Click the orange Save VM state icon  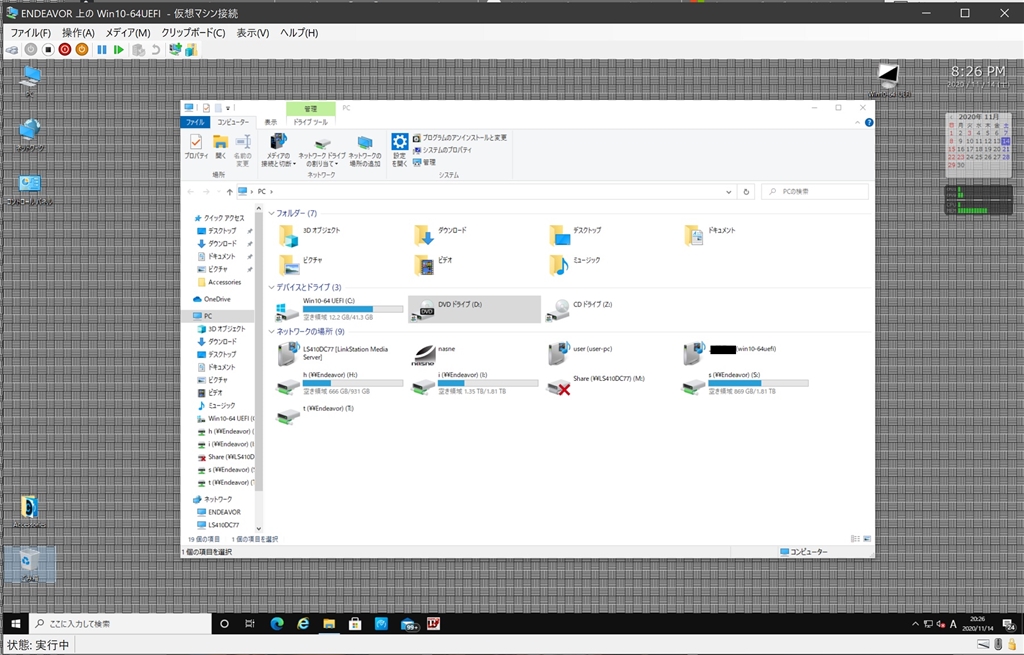pyautogui.click(x=82, y=50)
